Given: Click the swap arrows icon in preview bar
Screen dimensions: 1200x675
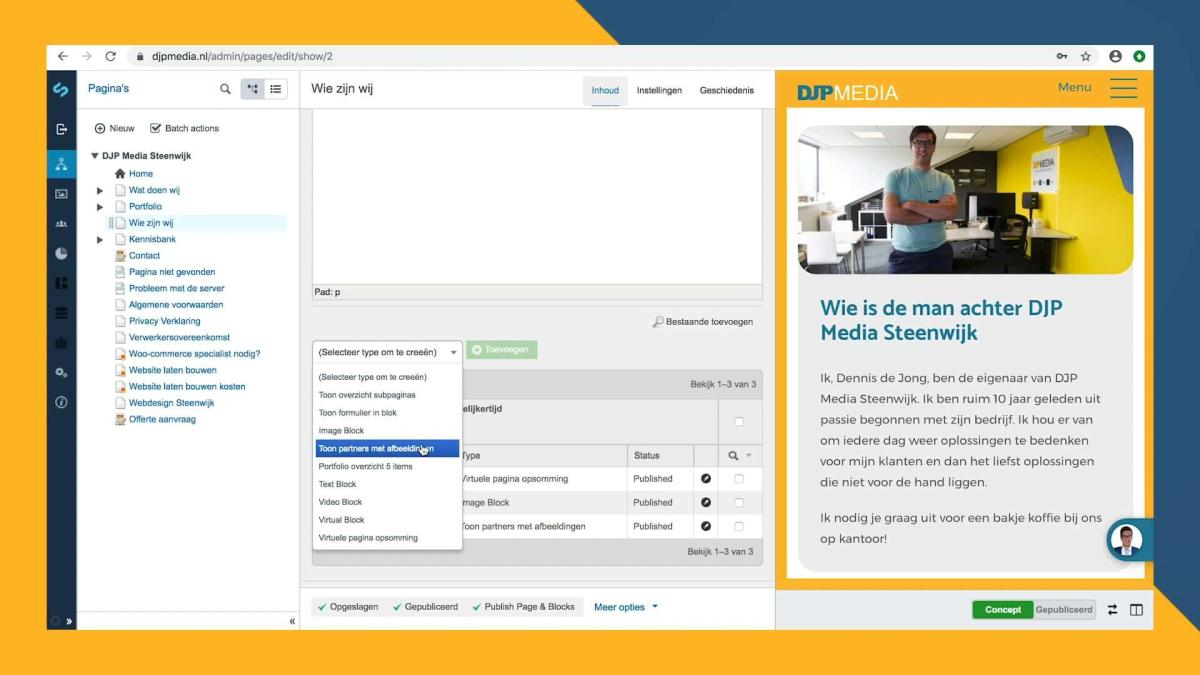Looking at the screenshot, I should click(x=1112, y=610).
